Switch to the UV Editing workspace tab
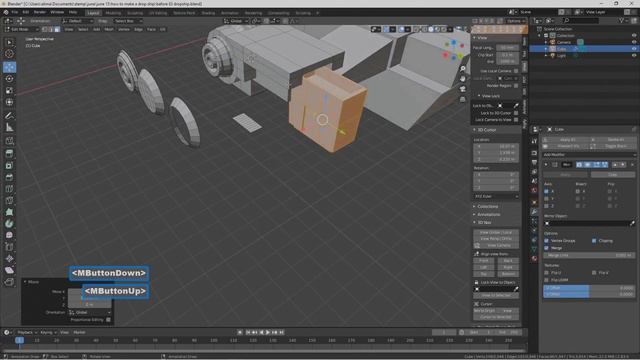This screenshot has width=640, height=360. coord(158,13)
